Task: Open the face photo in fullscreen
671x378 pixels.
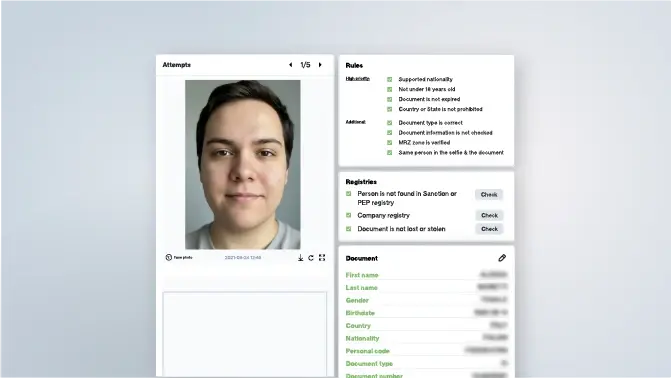Action: tap(322, 257)
